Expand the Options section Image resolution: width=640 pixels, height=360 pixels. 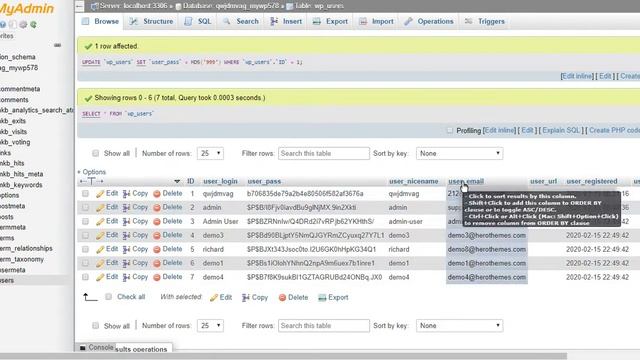92,172
